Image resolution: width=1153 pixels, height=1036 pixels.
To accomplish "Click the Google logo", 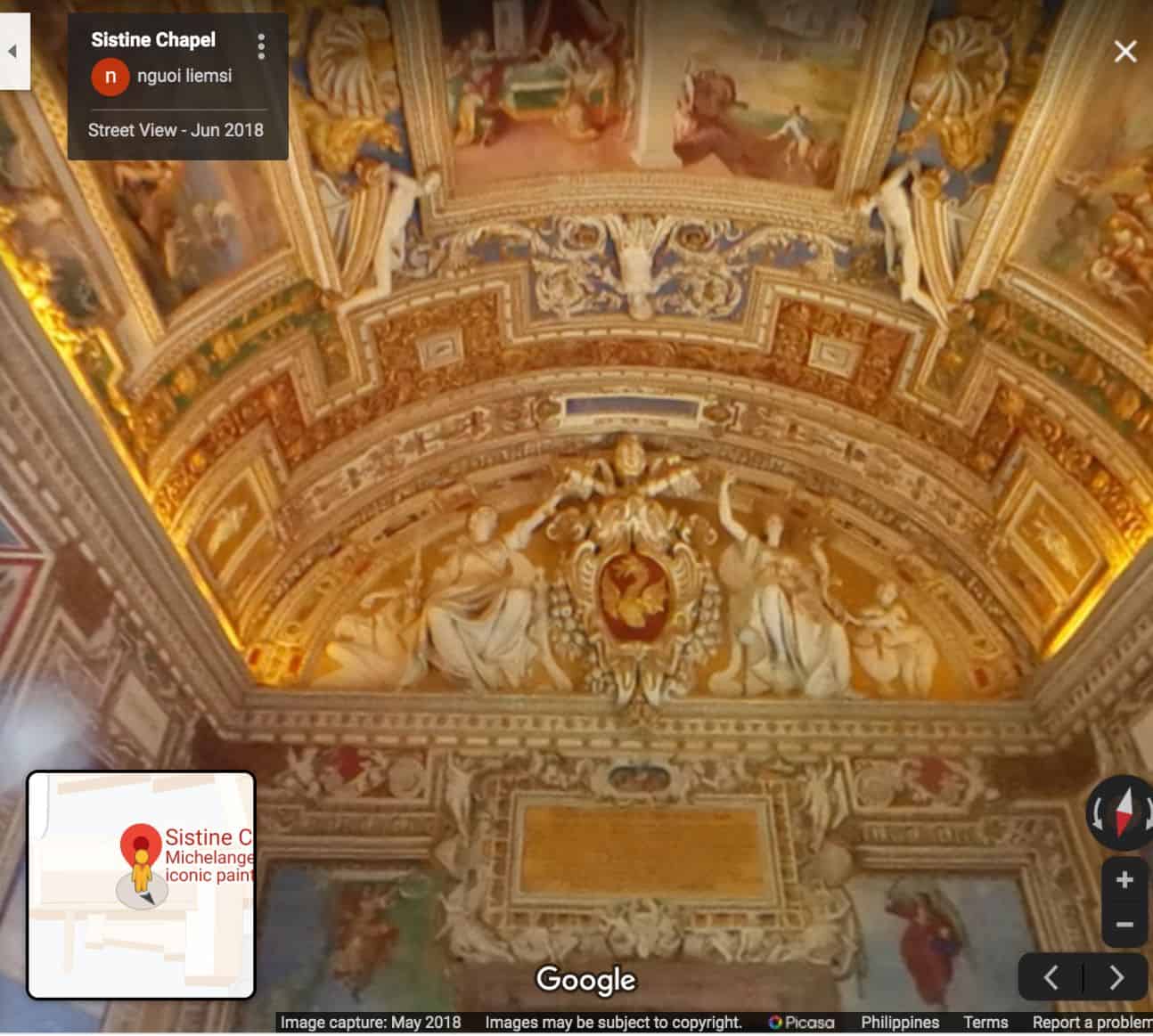I will pos(585,980).
